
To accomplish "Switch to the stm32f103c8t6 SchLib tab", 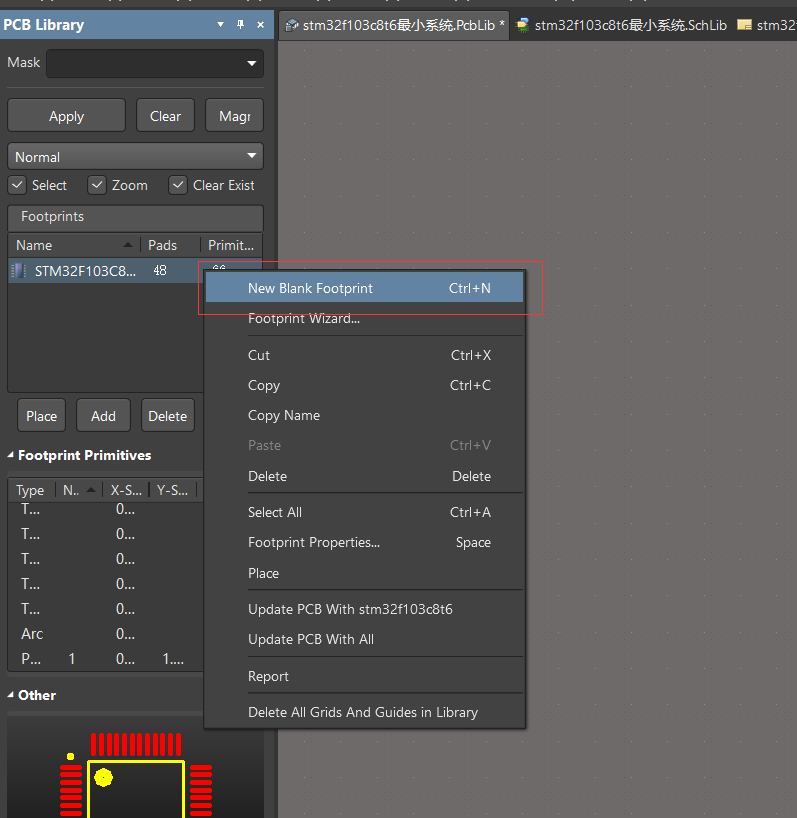I will coord(621,25).
